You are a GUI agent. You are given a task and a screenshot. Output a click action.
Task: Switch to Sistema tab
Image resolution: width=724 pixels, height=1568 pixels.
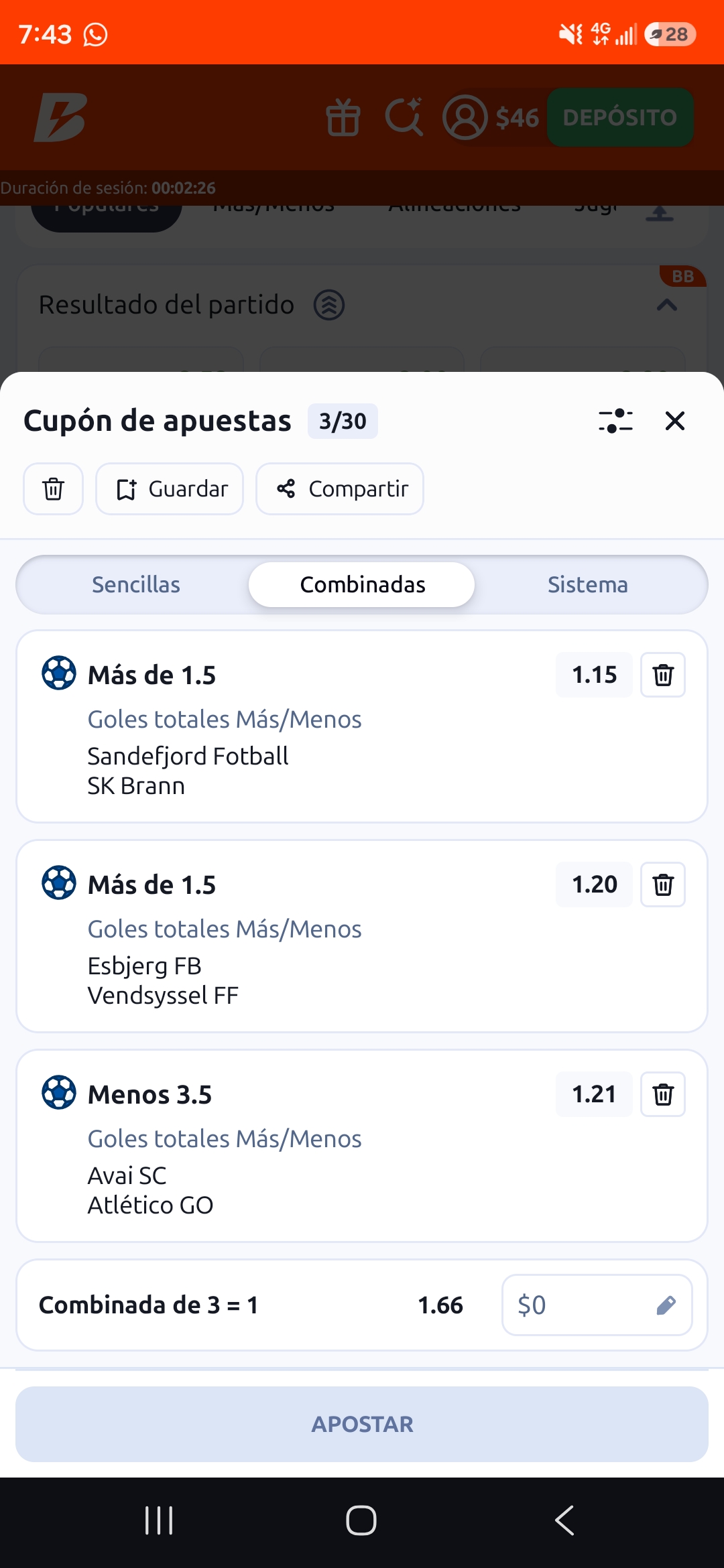588,584
